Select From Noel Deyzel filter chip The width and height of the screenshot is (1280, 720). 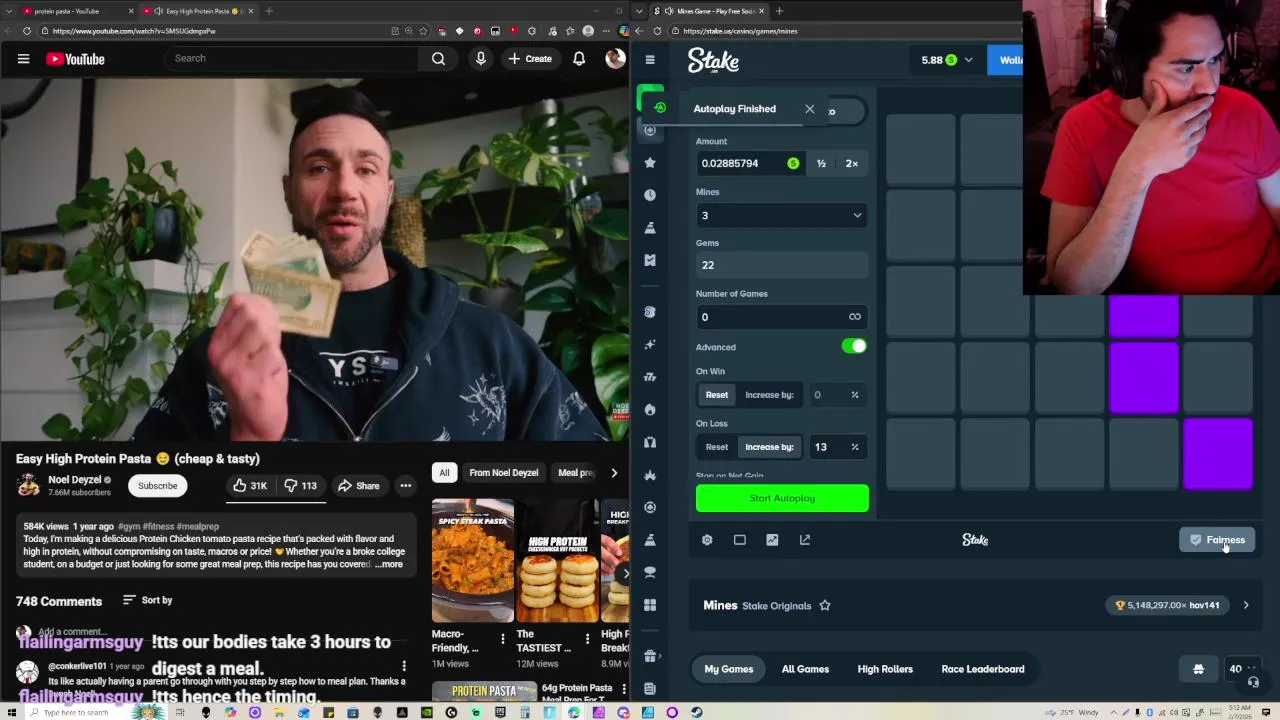tap(504, 473)
